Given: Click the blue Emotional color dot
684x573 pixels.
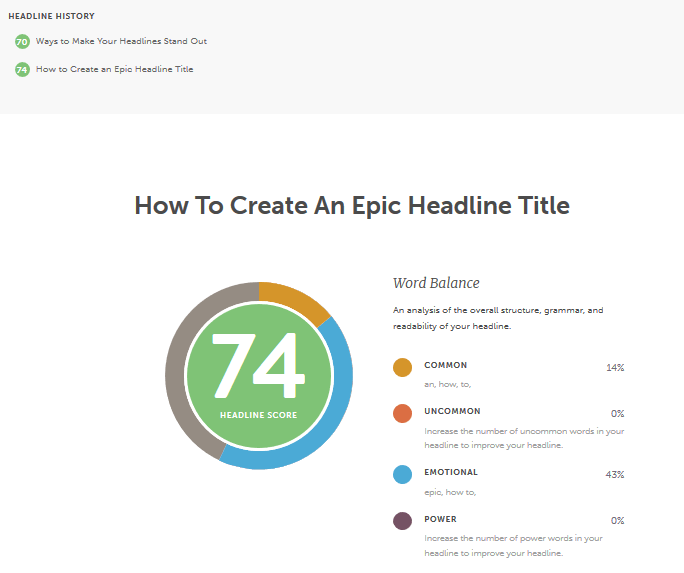Looking at the screenshot, I should coord(402,474).
